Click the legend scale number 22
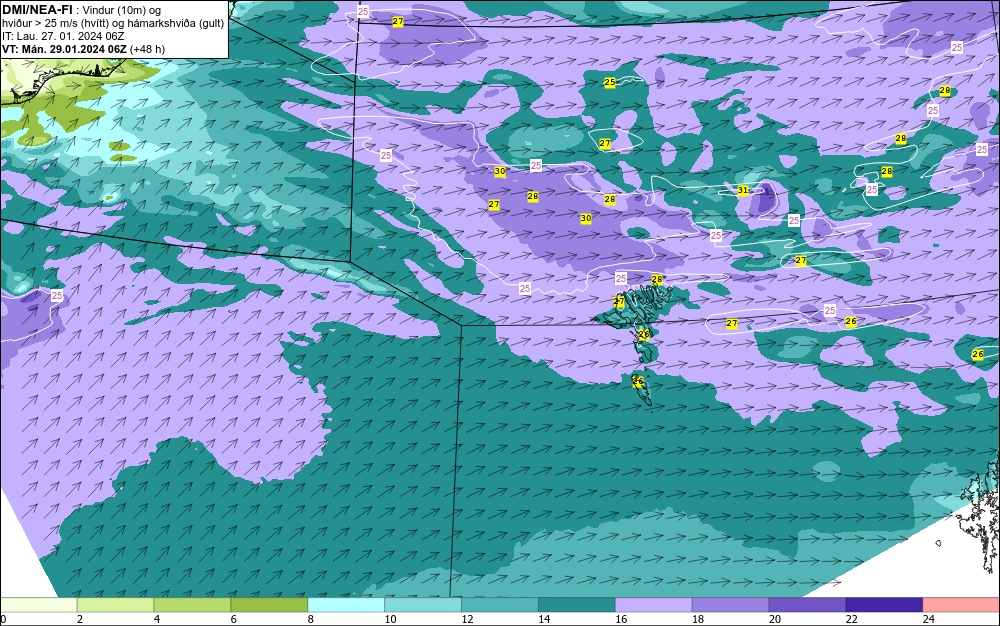The height and width of the screenshot is (626, 1000). [852, 619]
